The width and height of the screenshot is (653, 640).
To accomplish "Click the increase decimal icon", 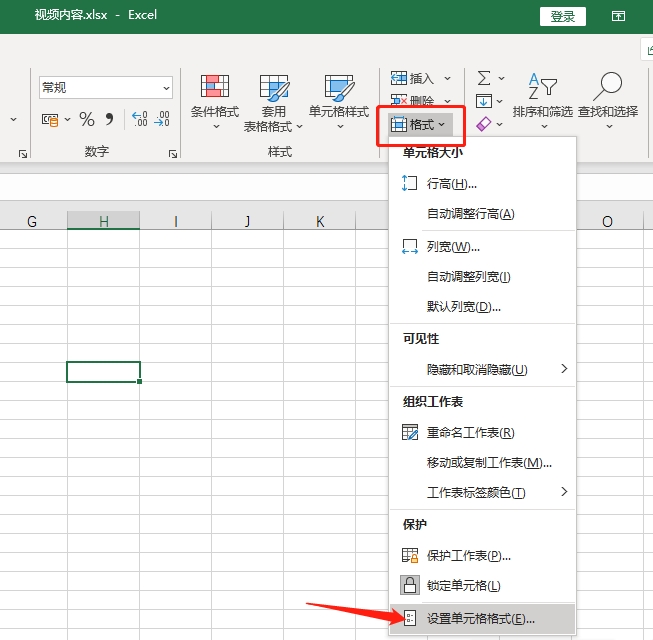I will click(139, 119).
